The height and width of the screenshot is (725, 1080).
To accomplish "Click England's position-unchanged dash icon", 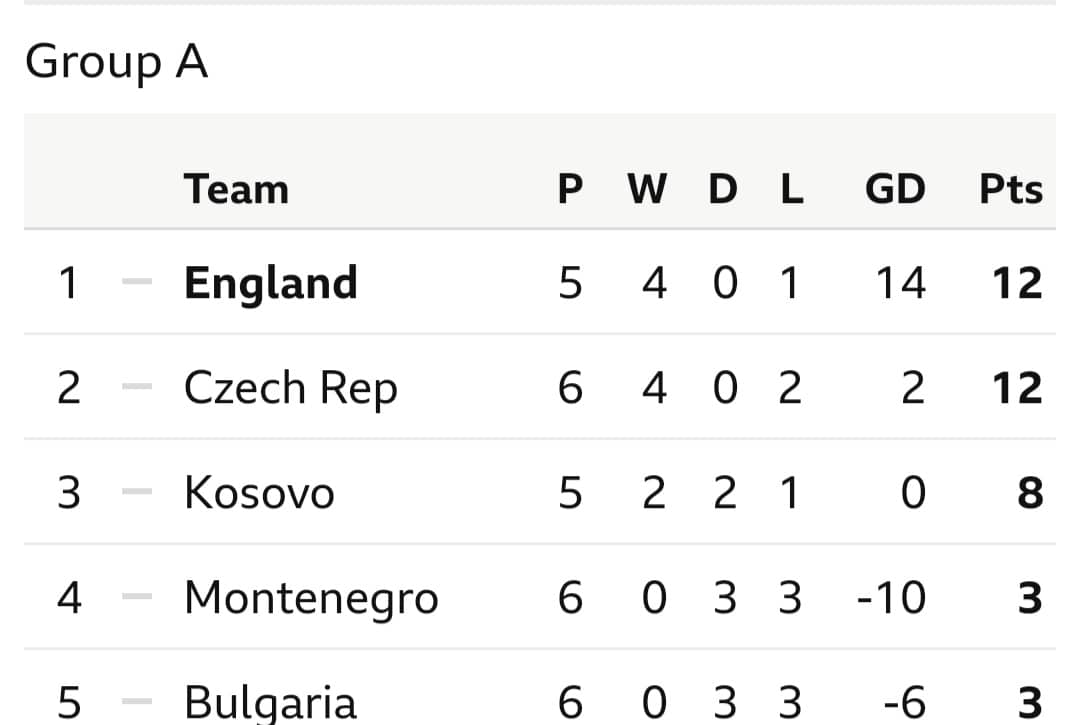I will click(136, 281).
